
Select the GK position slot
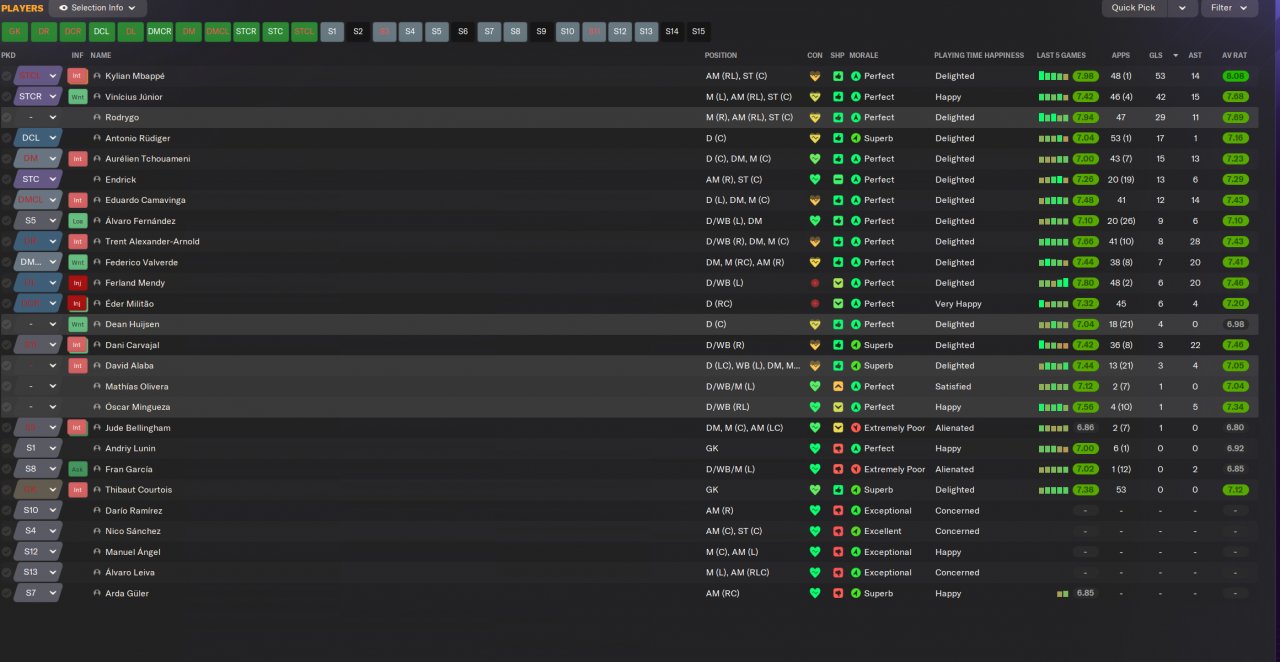pos(14,31)
